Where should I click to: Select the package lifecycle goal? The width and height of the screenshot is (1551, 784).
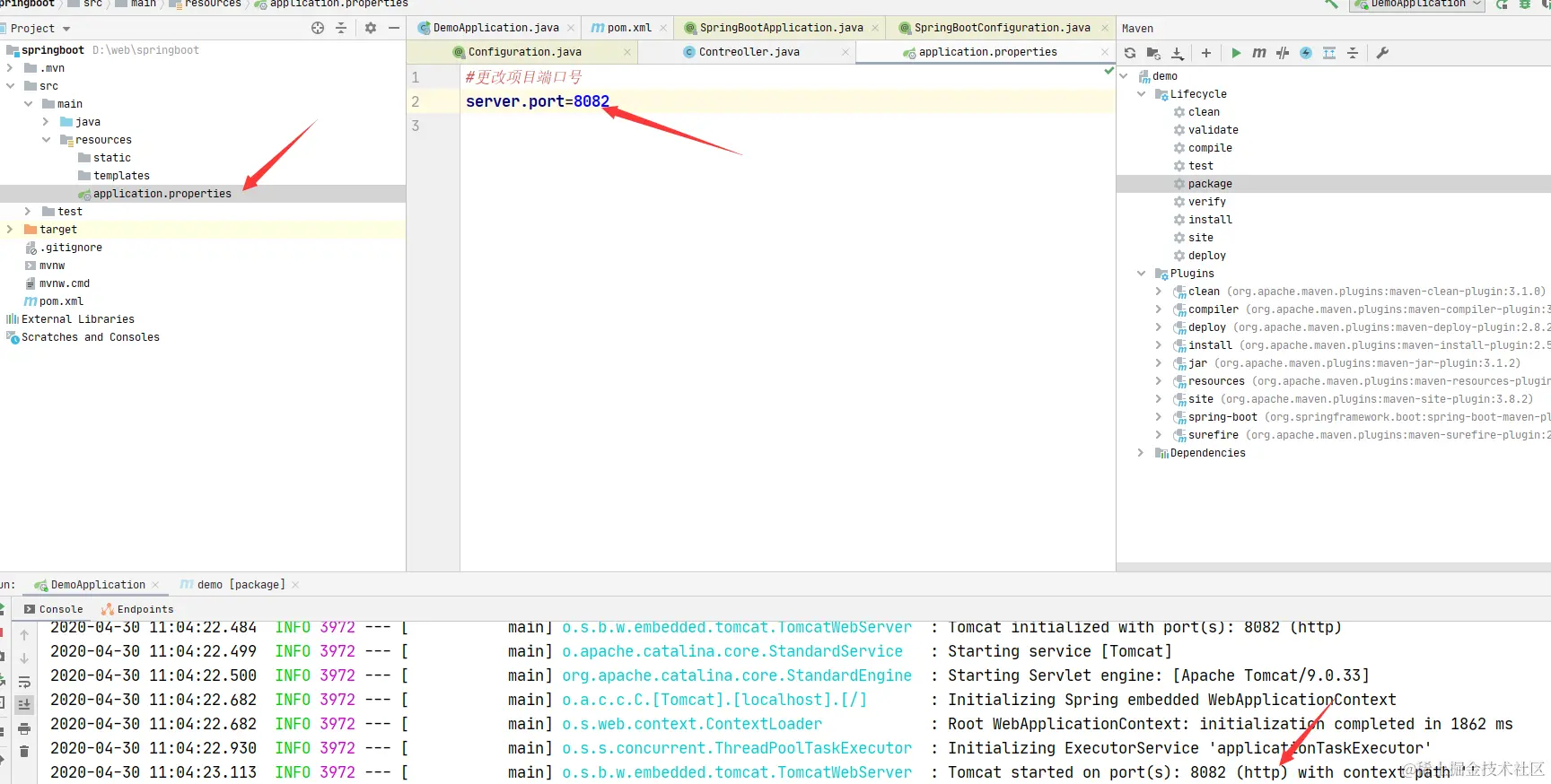(x=1210, y=184)
